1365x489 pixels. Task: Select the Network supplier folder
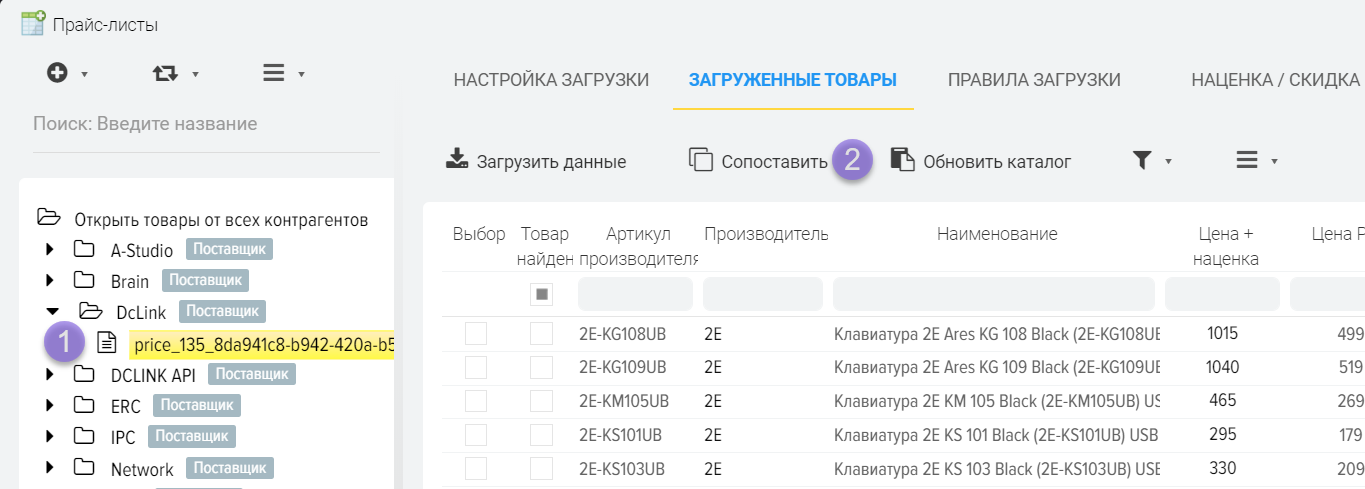point(141,469)
